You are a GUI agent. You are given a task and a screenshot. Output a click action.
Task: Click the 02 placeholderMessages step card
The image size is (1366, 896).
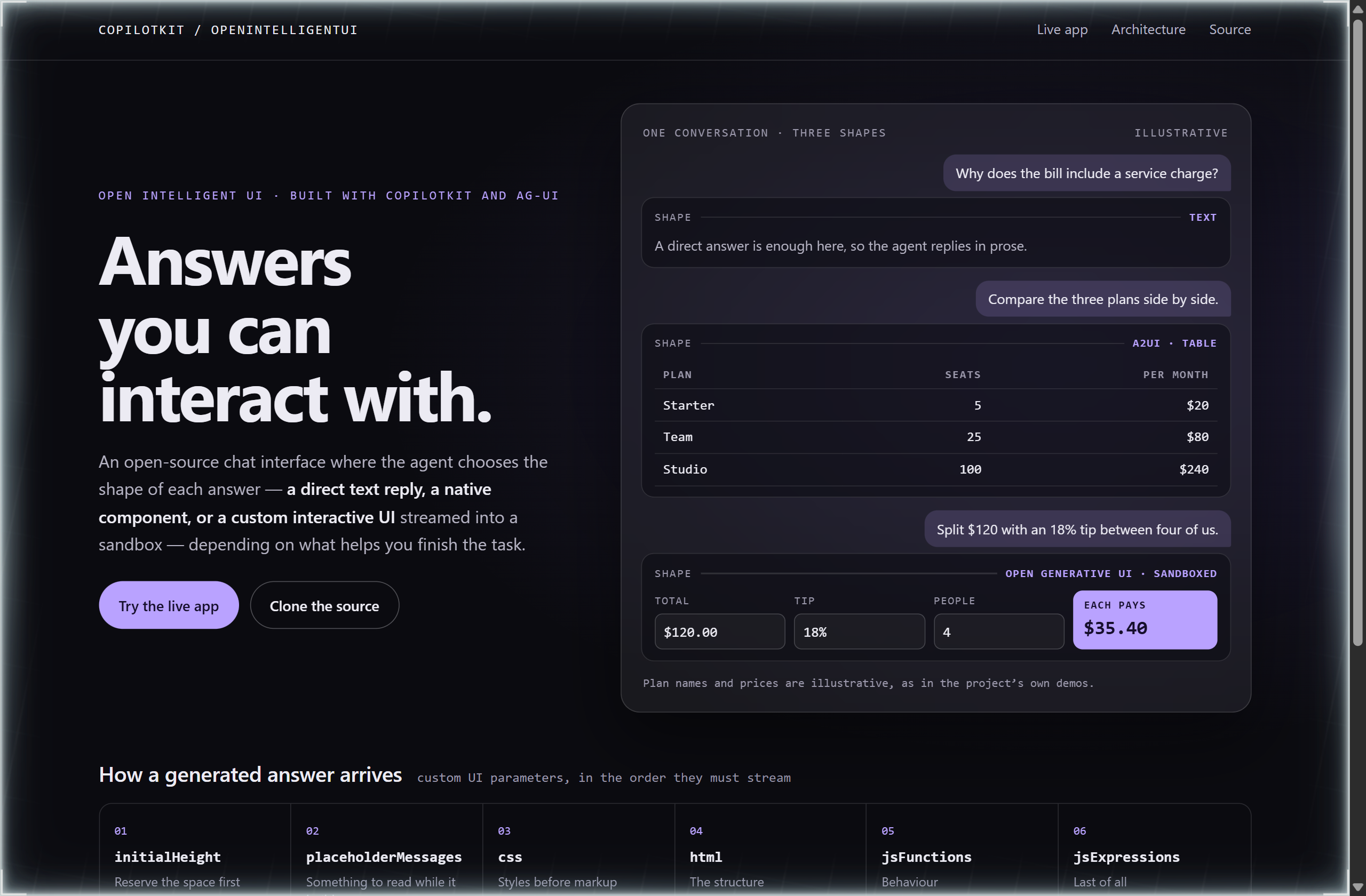pos(386,849)
